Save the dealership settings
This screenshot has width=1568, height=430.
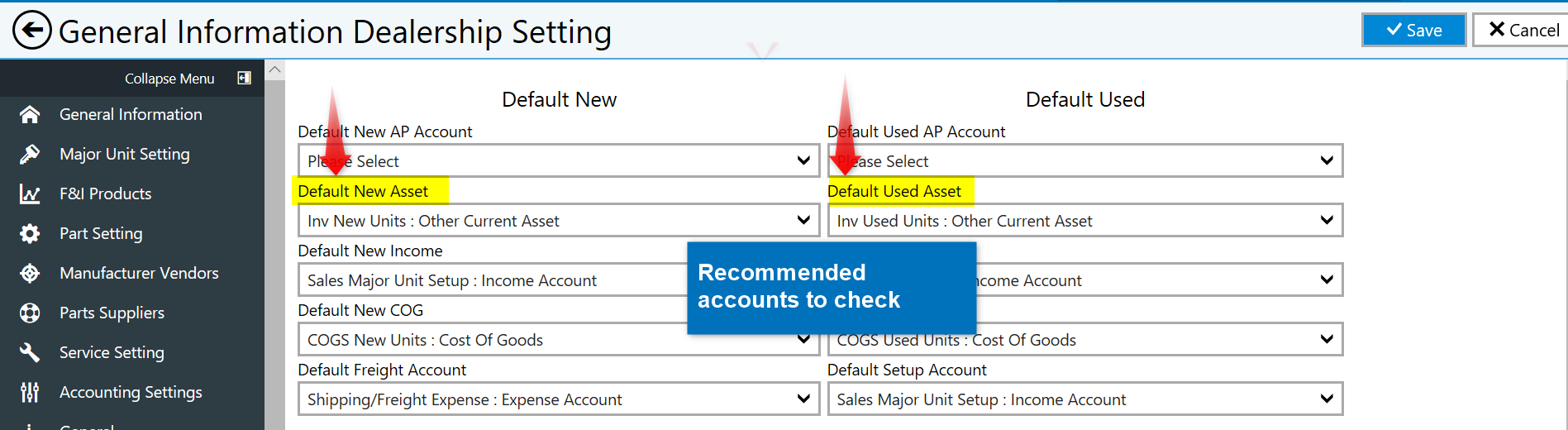pos(1414,30)
